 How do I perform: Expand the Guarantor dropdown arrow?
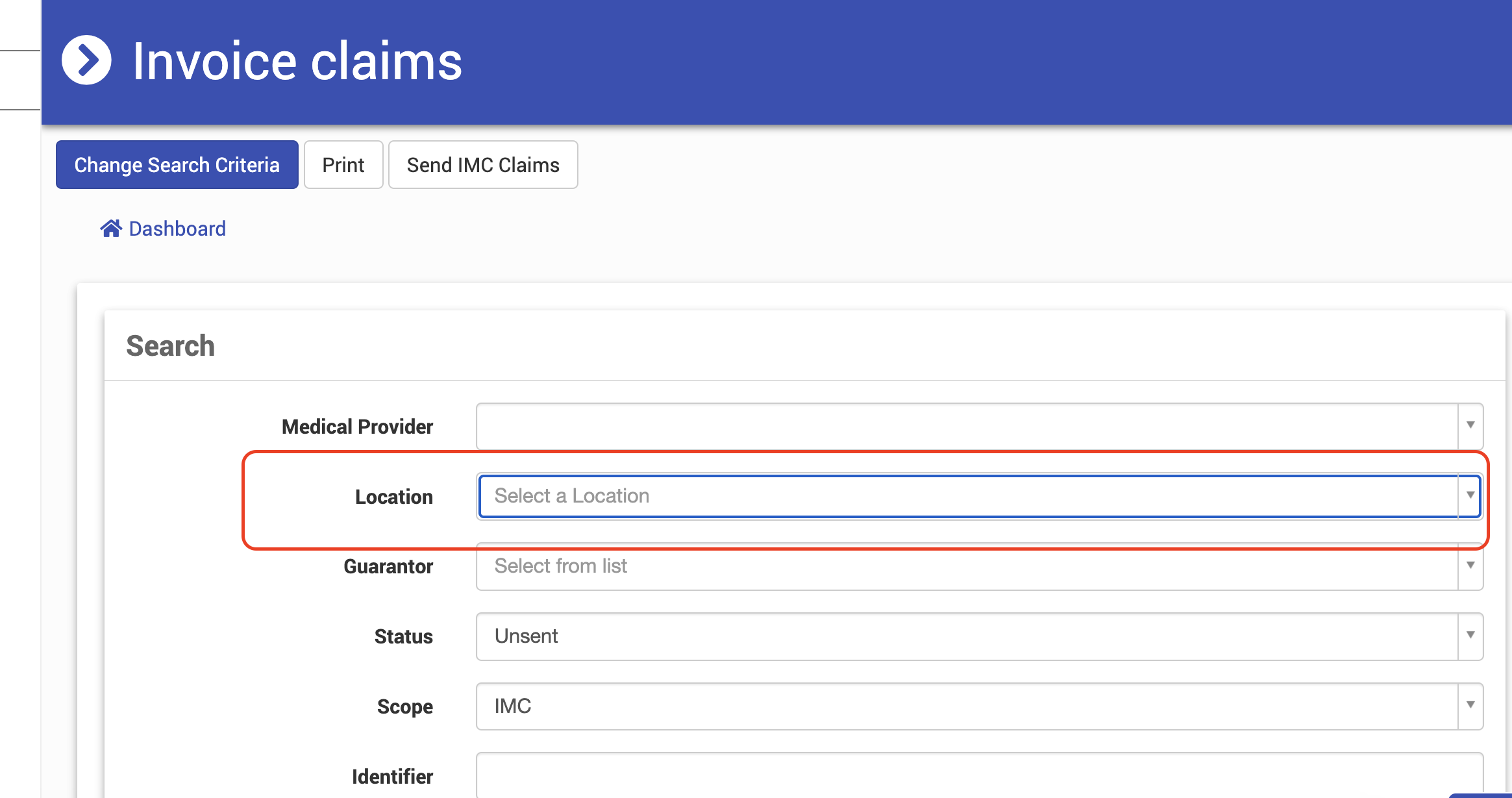pyautogui.click(x=1470, y=566)
